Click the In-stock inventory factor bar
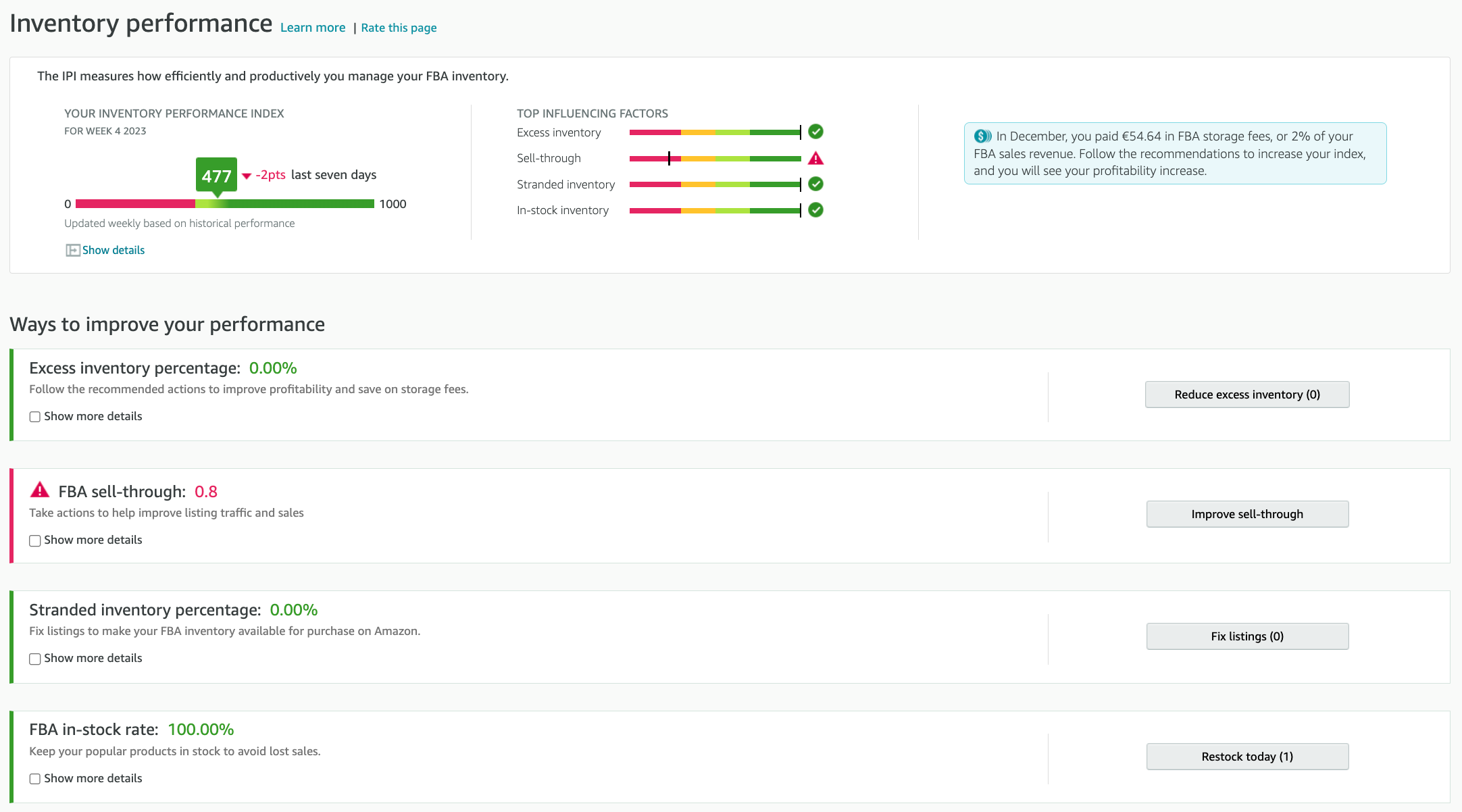1462x812 pixels. pyautogui.click(x=715, y=211)
